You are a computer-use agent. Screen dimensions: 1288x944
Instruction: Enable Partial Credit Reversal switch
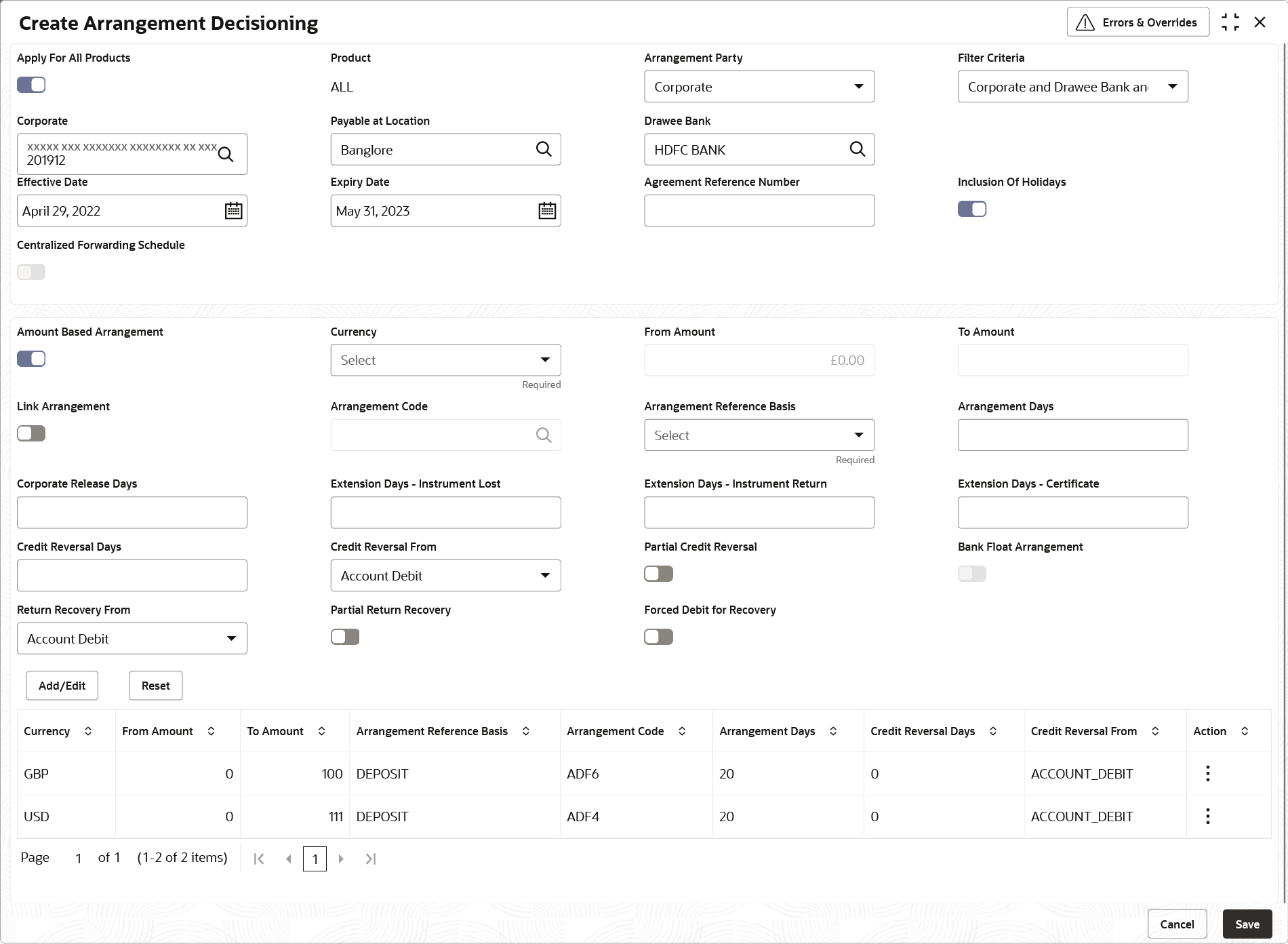click(658, 574)
